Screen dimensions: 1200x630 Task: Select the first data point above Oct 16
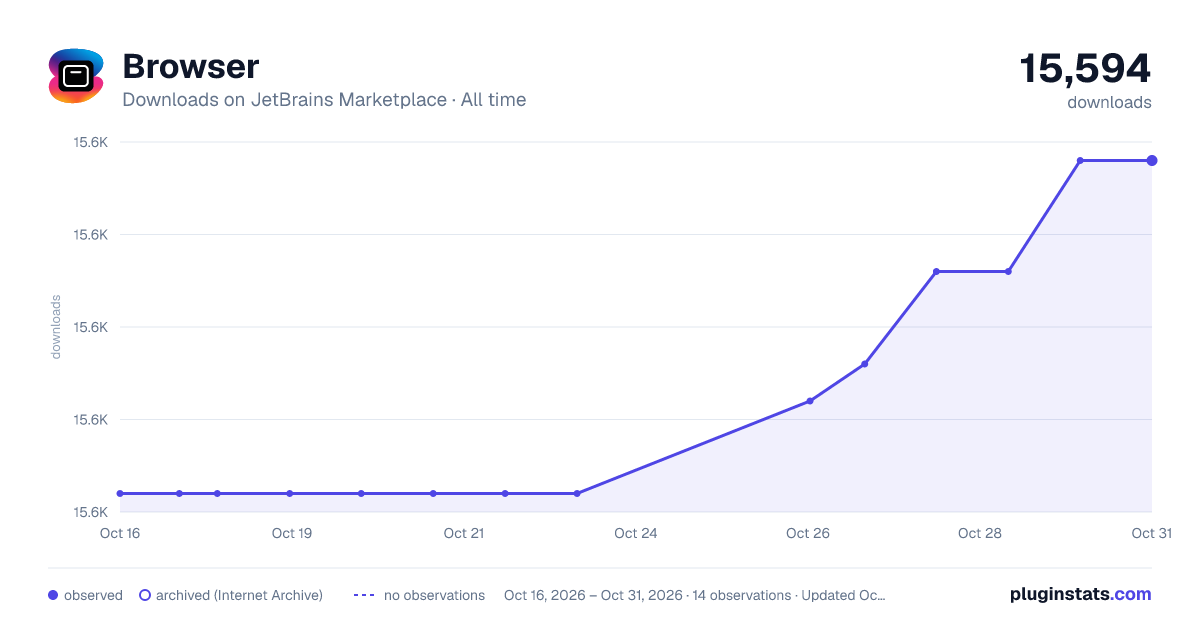pos(120,493)
